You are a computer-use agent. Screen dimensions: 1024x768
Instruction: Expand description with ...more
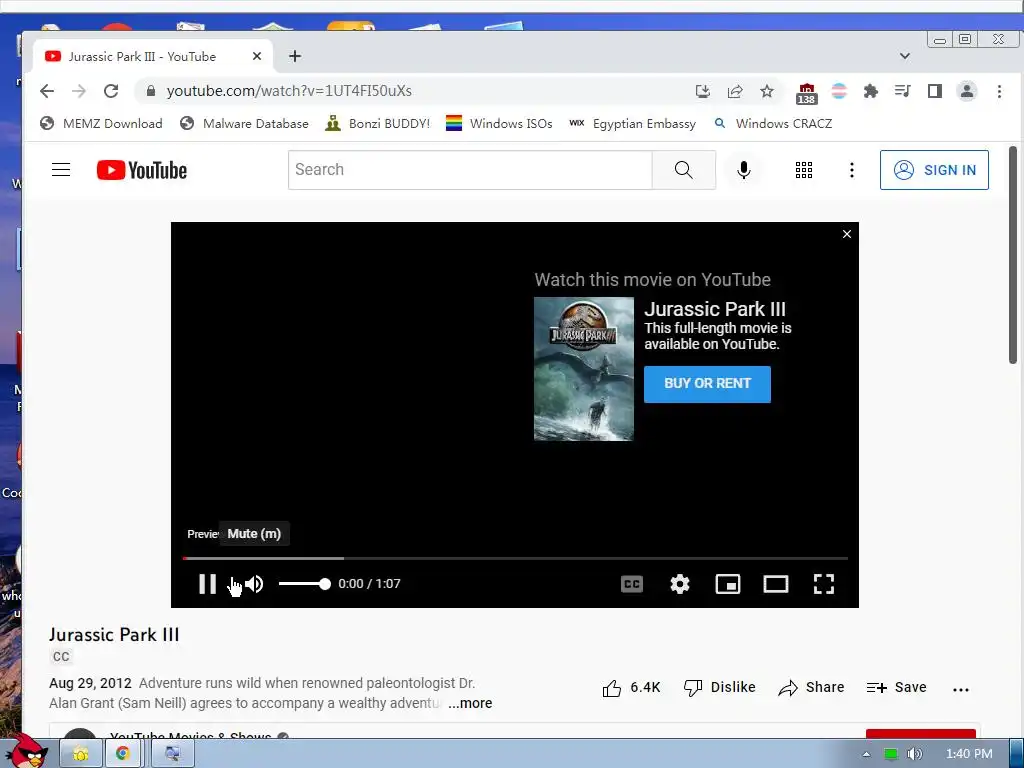coord(470,703)
